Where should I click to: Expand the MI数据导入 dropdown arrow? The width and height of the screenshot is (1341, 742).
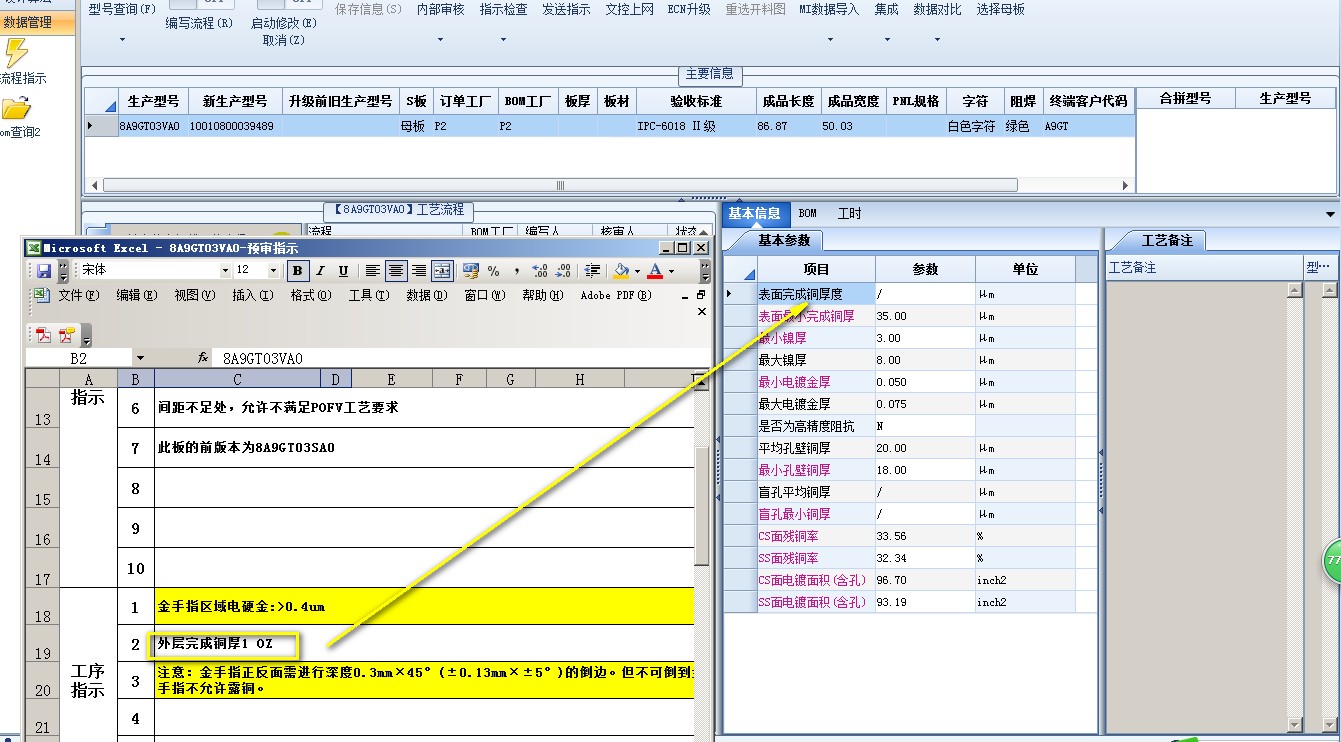coord(829,40)
